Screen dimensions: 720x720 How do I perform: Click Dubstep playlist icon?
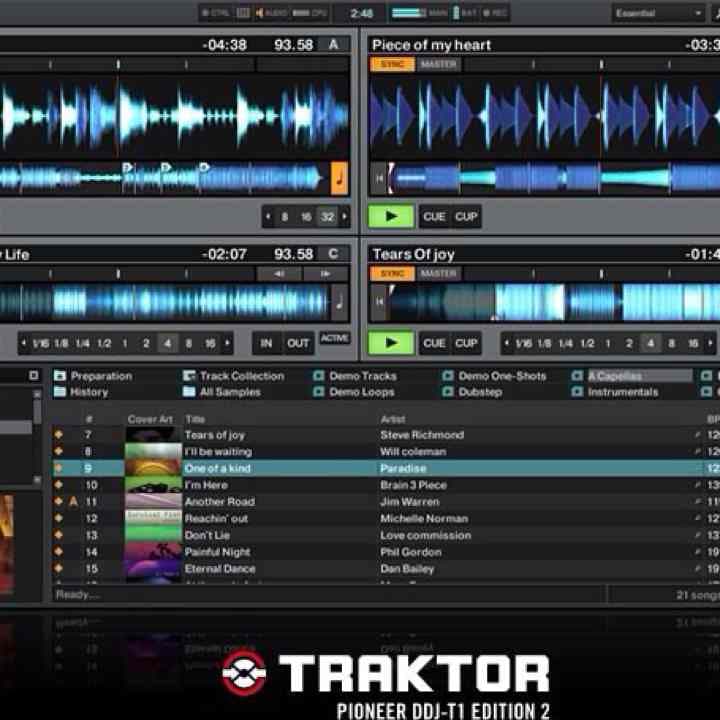click(447, 392)
